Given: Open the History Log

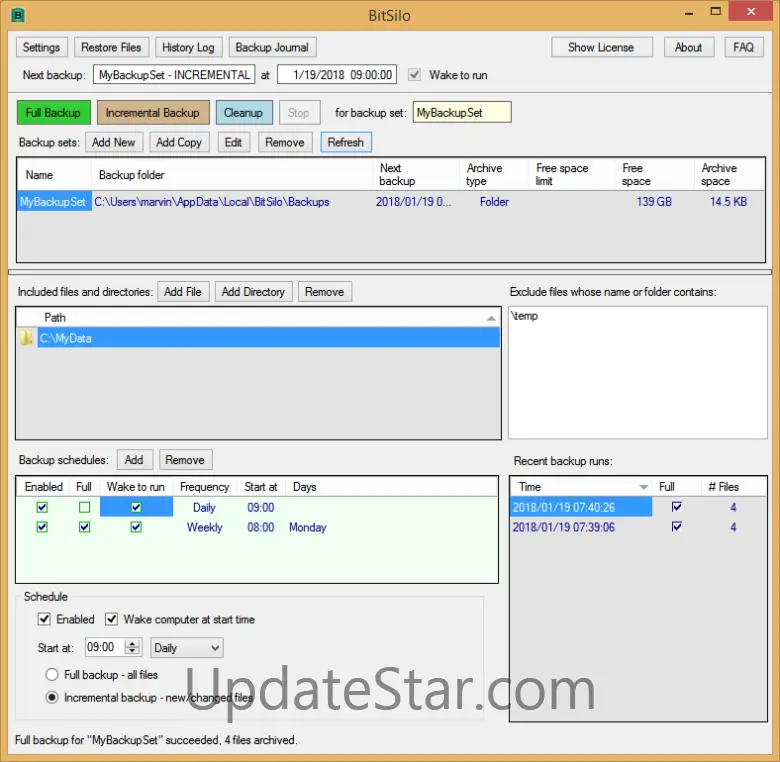Looking at the screenshot, I should [x=189, y=47].
